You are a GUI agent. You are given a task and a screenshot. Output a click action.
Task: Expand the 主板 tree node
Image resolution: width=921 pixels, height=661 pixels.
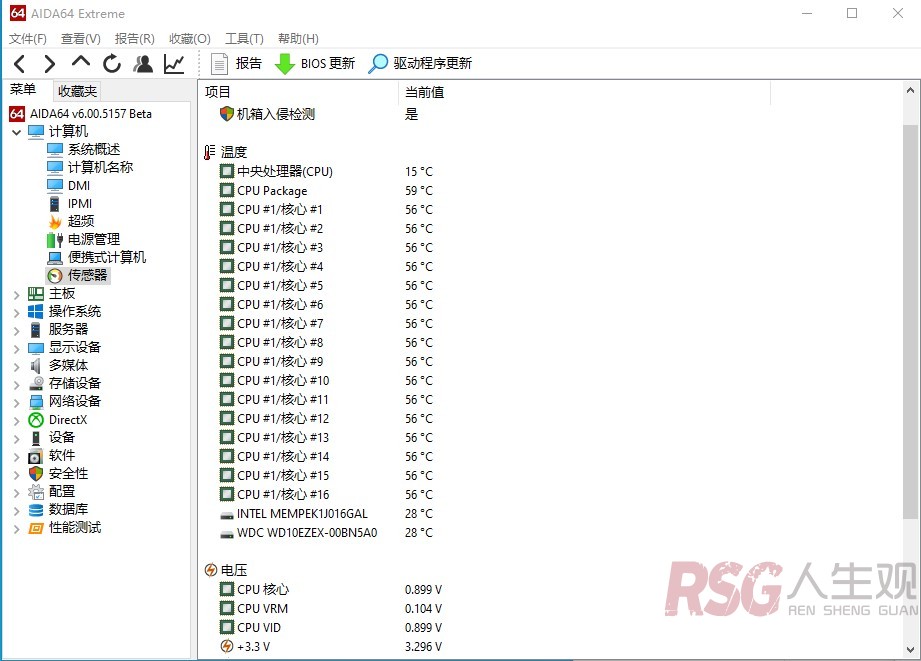click(x=16, y=295)
